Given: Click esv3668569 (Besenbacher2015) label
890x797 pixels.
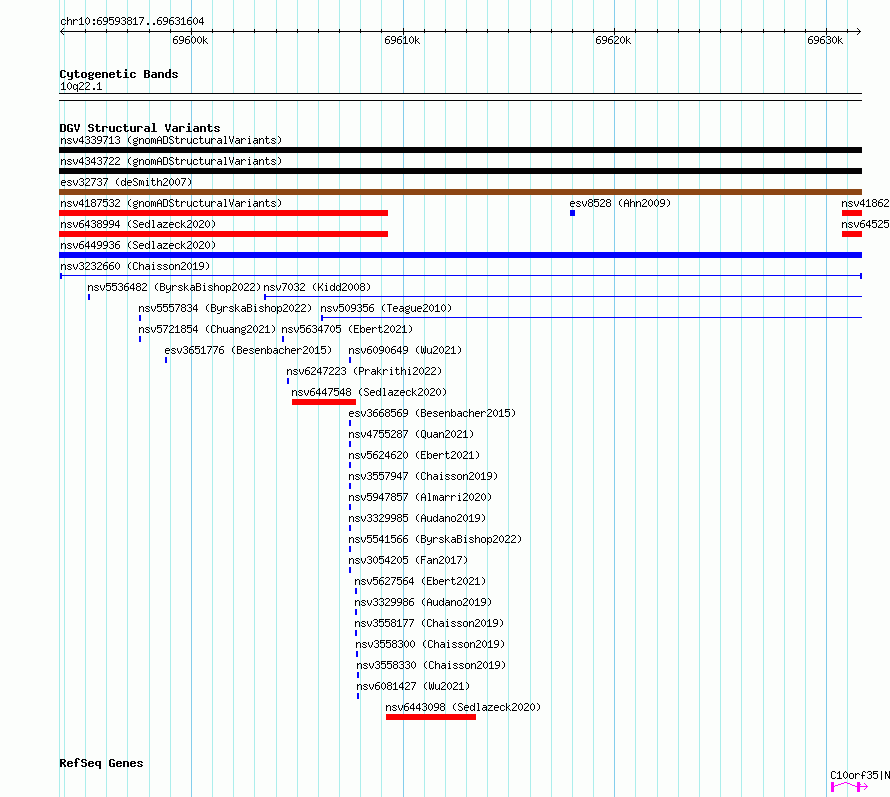Looking at the screenshot, I should 432,413.
